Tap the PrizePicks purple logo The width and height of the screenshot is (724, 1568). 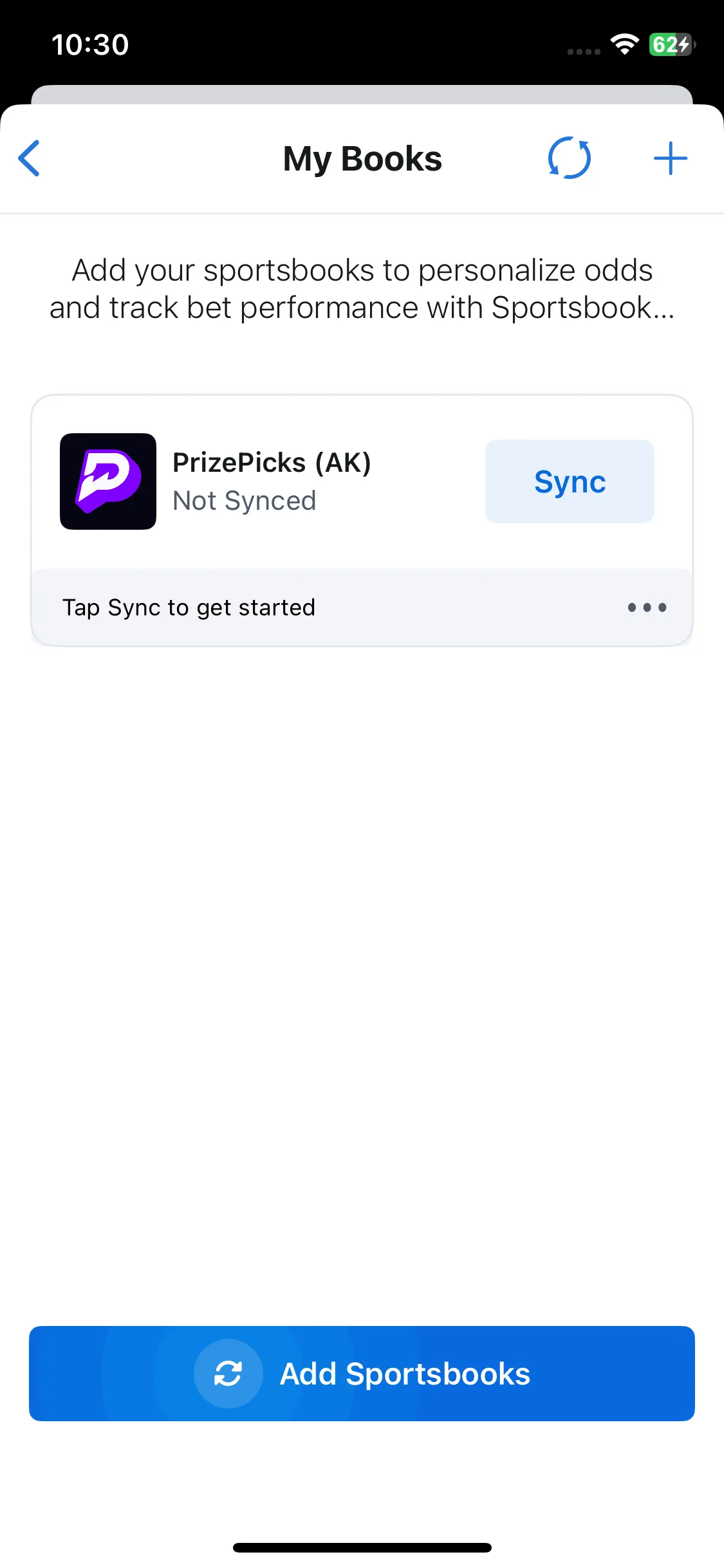tap(108, 481)
